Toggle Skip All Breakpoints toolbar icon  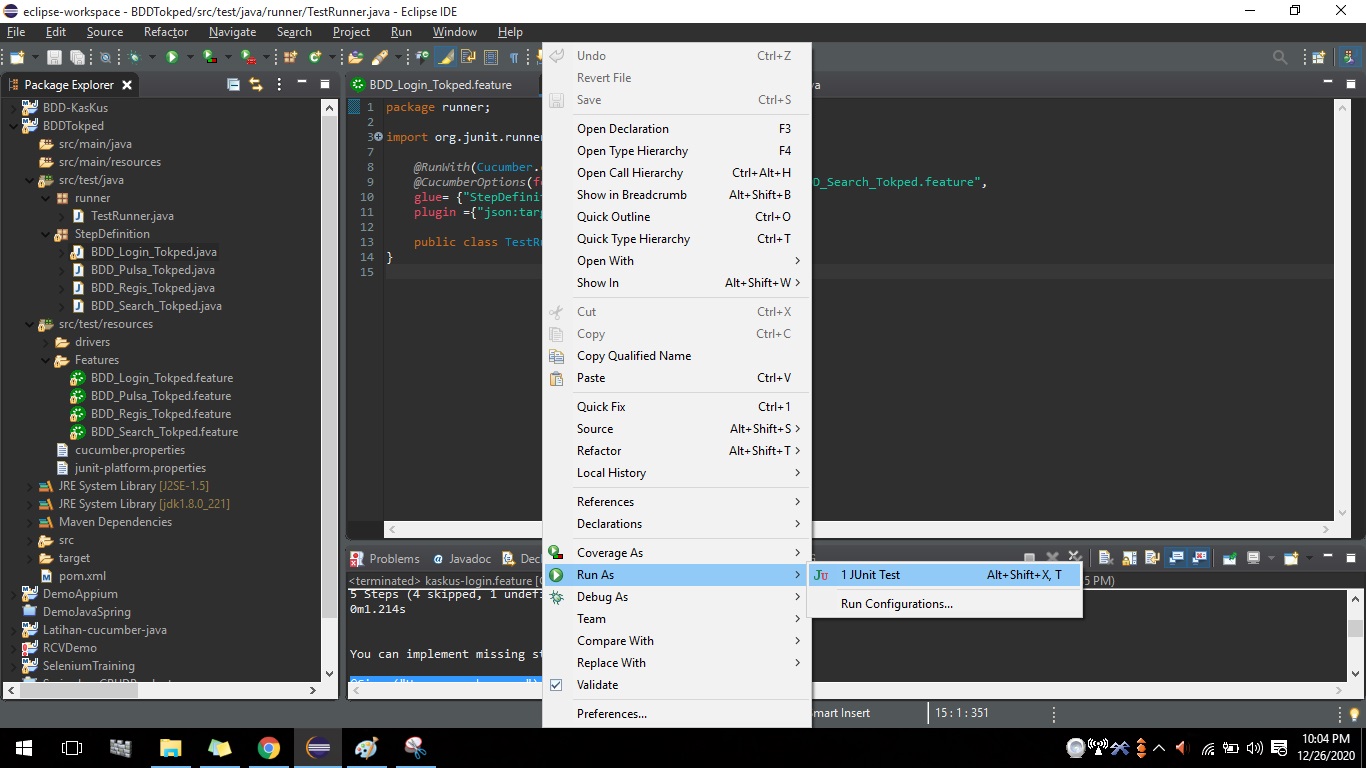pos(105,57)
